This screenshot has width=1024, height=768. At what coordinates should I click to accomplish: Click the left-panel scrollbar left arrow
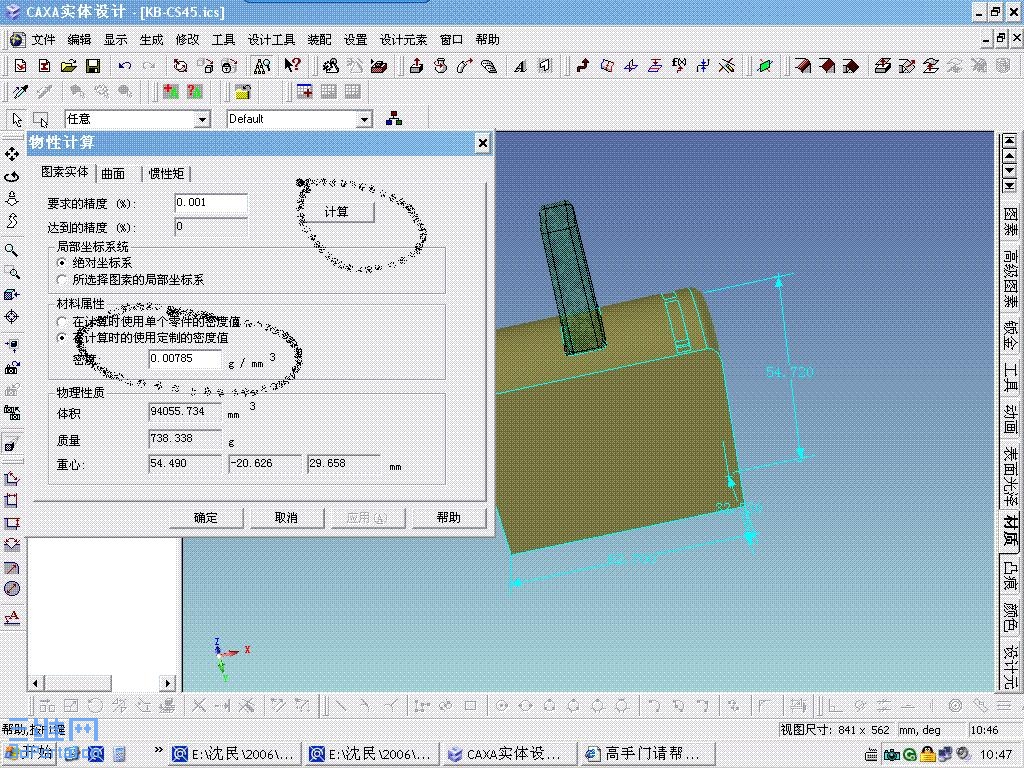[x=35, y=683]
